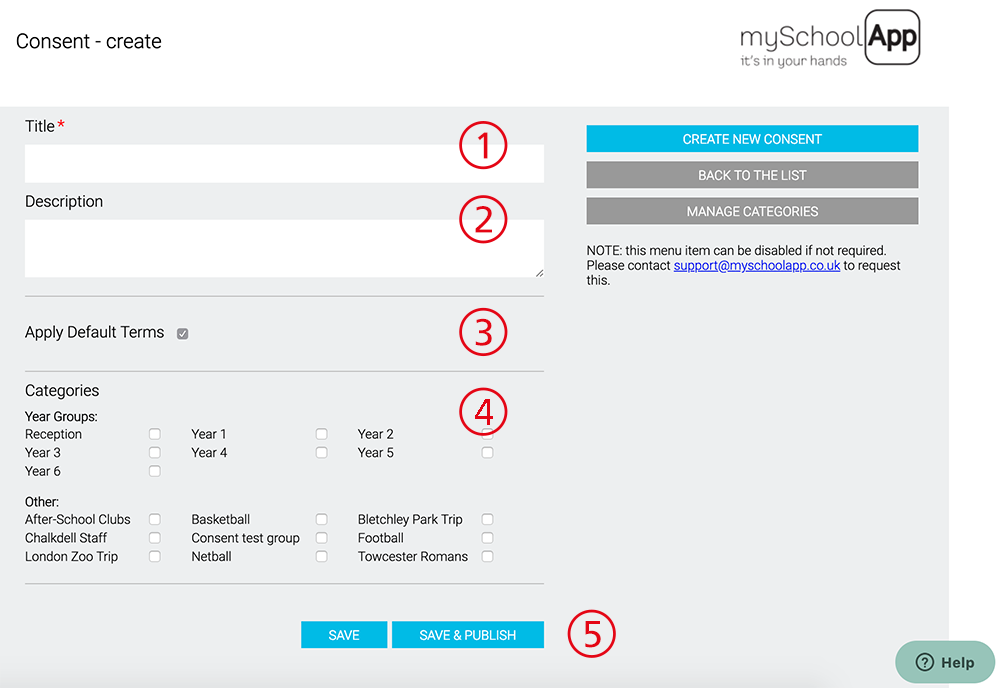Open the Help chat widget

(x=945, y=662)
